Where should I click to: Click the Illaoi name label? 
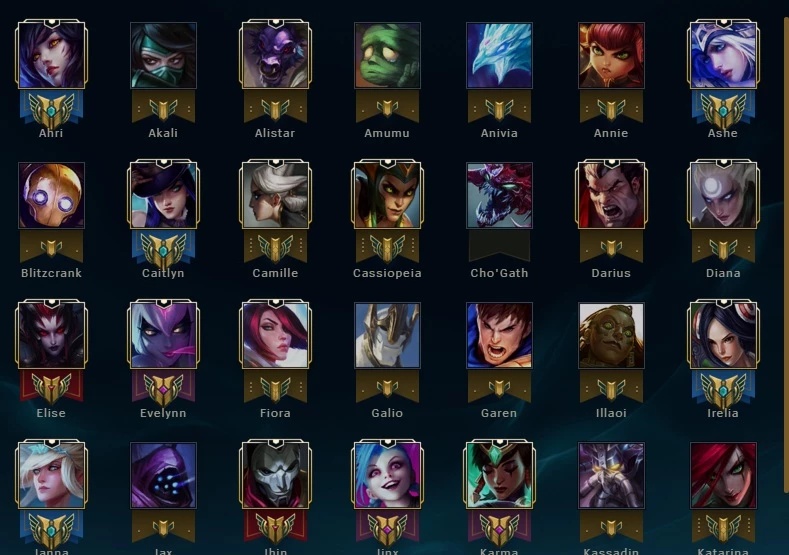click(611, 413)
